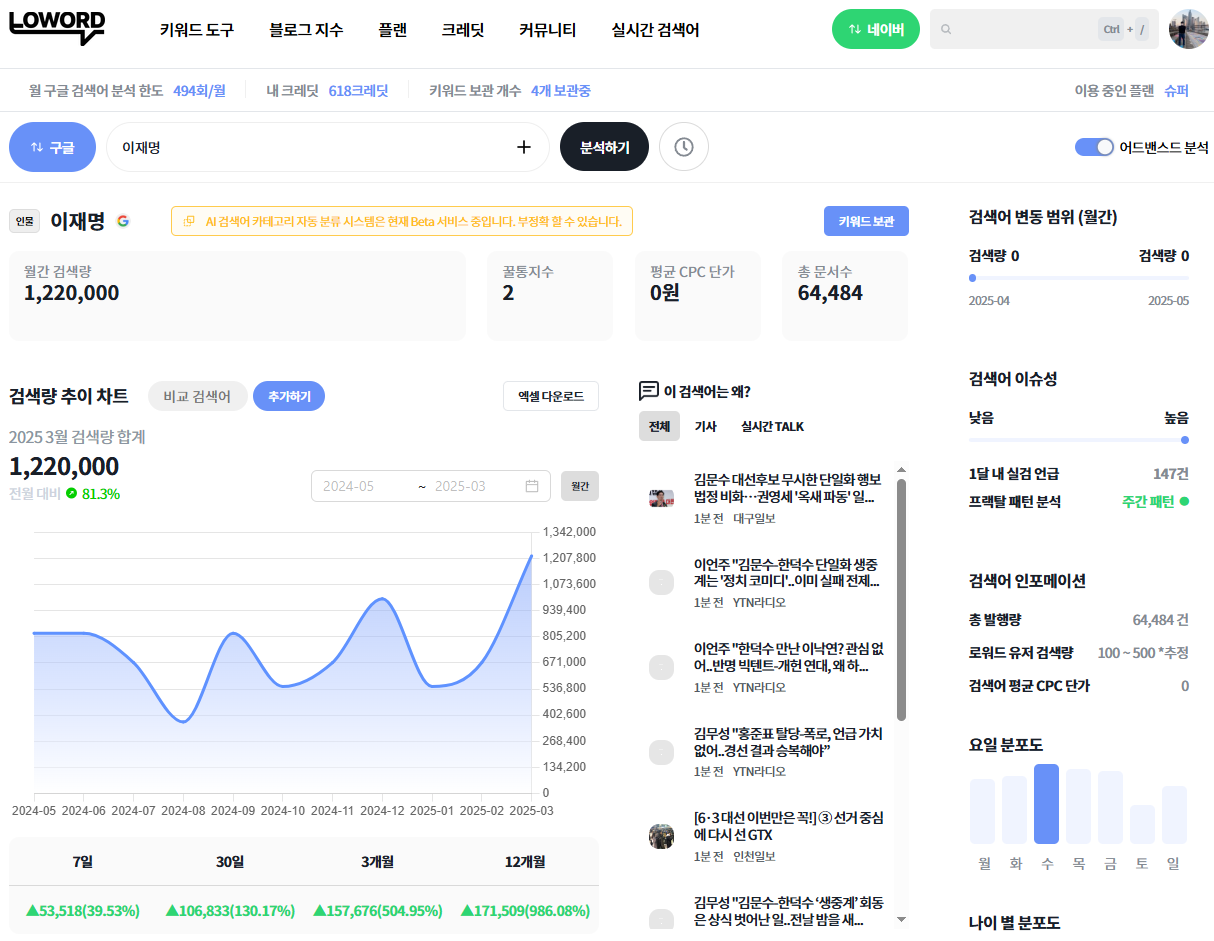Open 실시간 검색어 page
This screenshot has height=941, width=1214.
(656, 30)
